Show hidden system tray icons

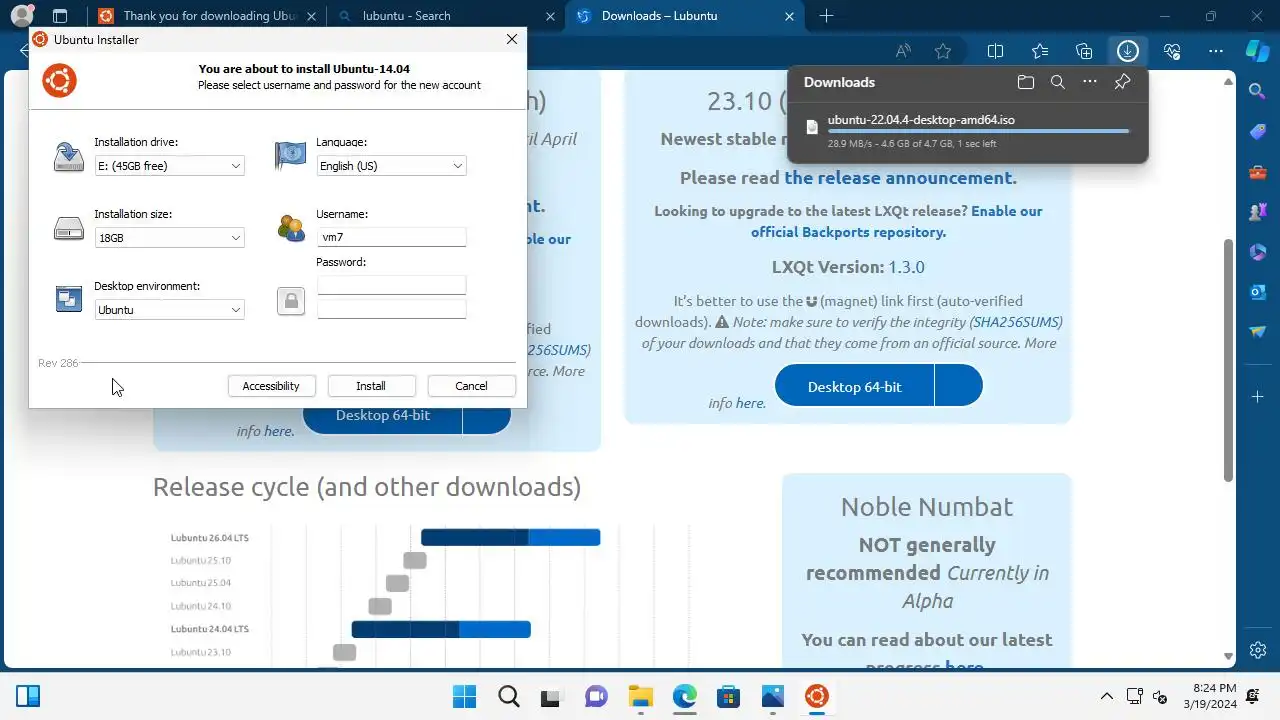[1107, 696]
